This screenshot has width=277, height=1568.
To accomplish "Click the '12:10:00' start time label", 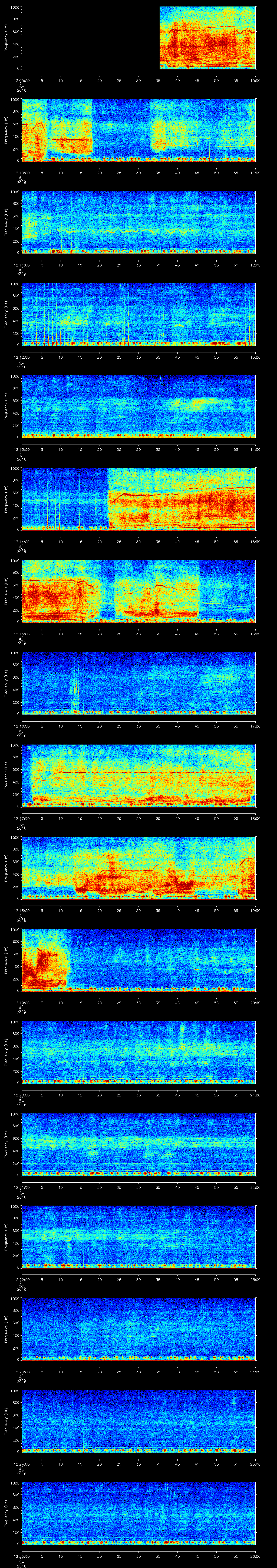I will tap(22, 173).
